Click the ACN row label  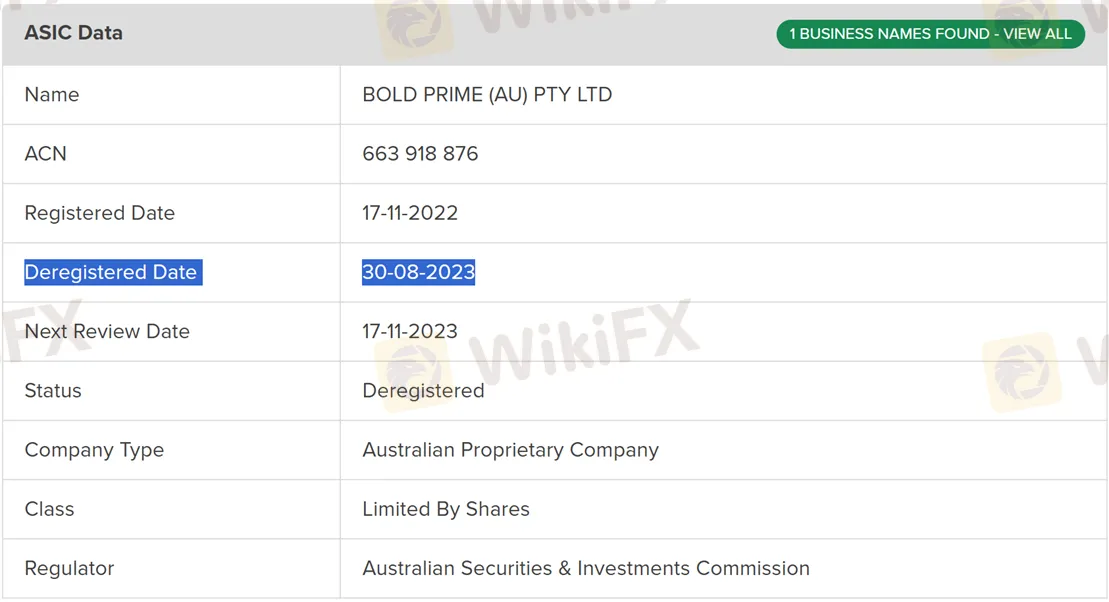click(46, 154)
